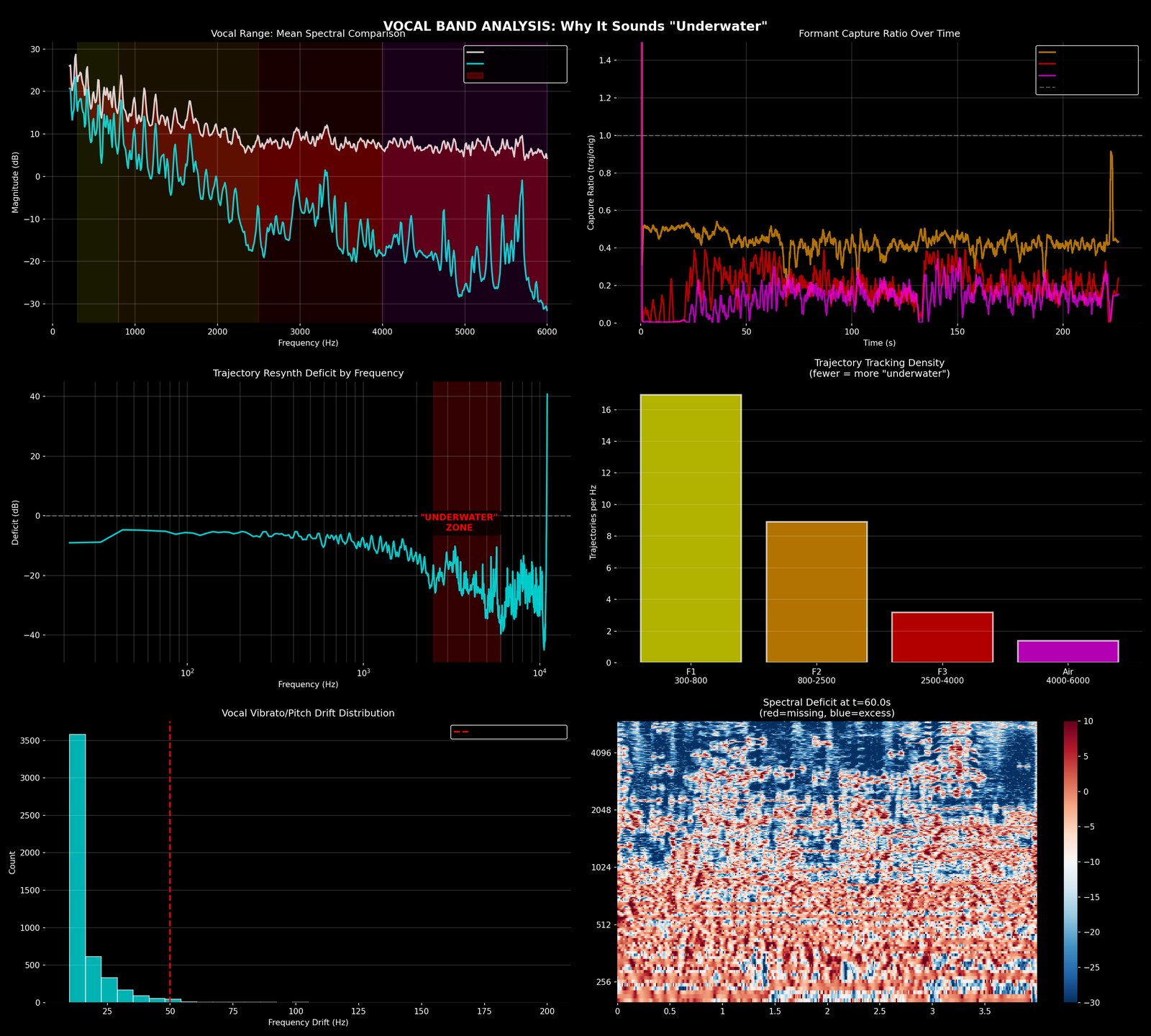Image resolution: width=1151 pixels, height=1036 pixels.
Task: Click the "4096" tick on the heatmap y-axis
Action: (601, 753)
